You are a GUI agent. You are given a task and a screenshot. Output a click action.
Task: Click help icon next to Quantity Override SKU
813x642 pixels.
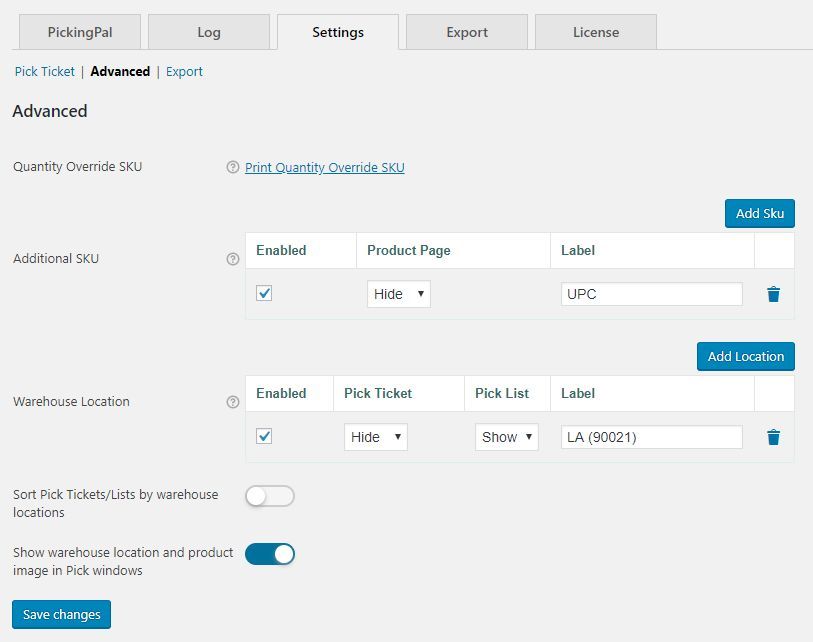(233, 168)
